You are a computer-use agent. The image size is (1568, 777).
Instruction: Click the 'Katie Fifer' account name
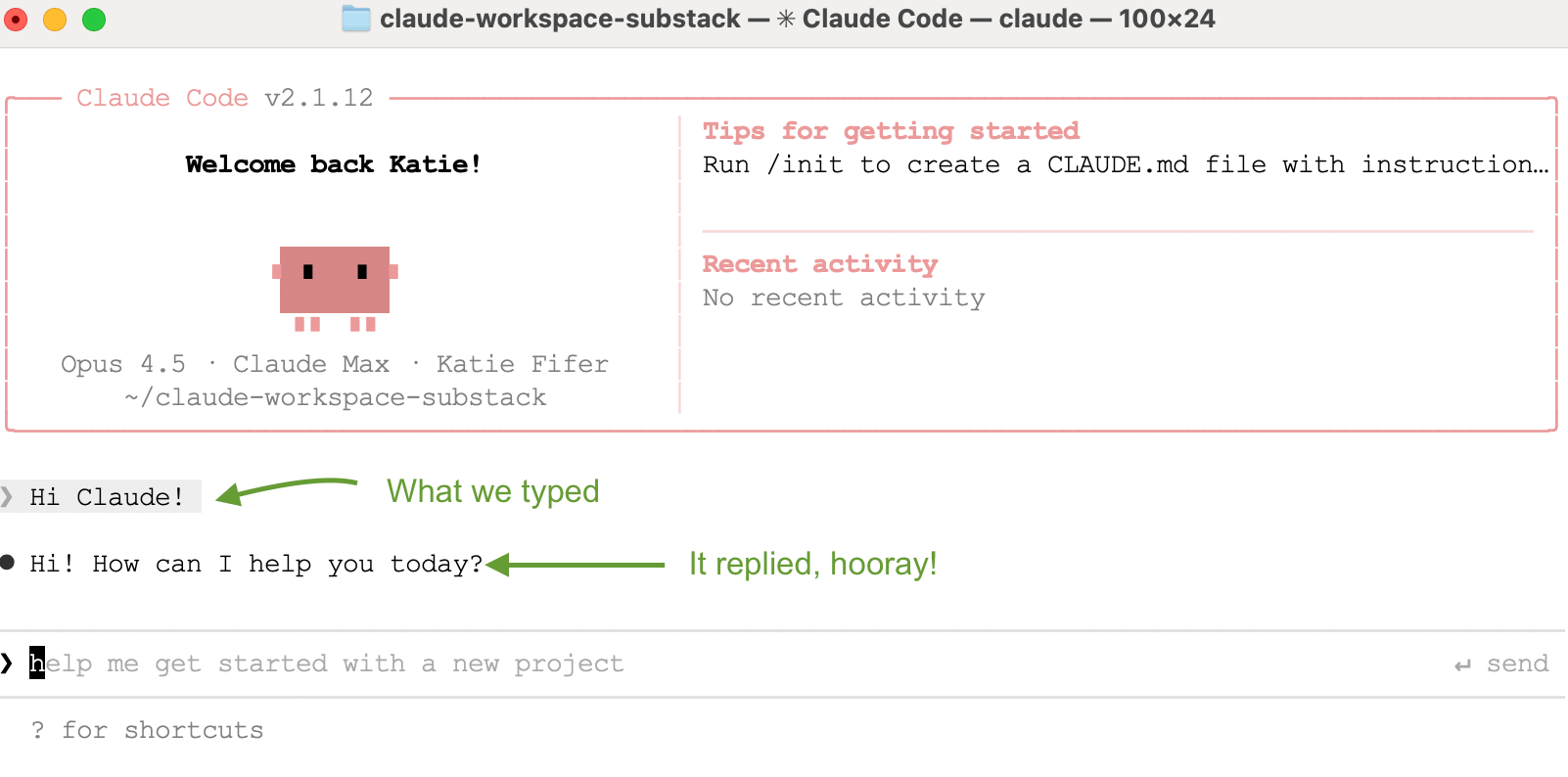(x=523, y=364)
